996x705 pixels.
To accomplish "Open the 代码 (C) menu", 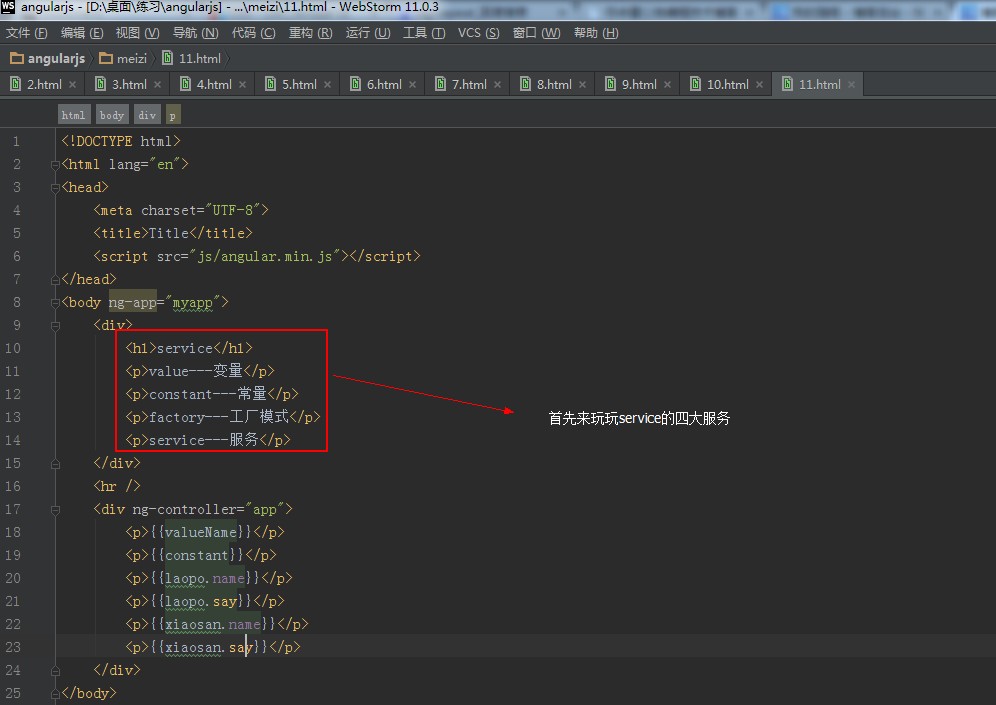I will 253,33.
